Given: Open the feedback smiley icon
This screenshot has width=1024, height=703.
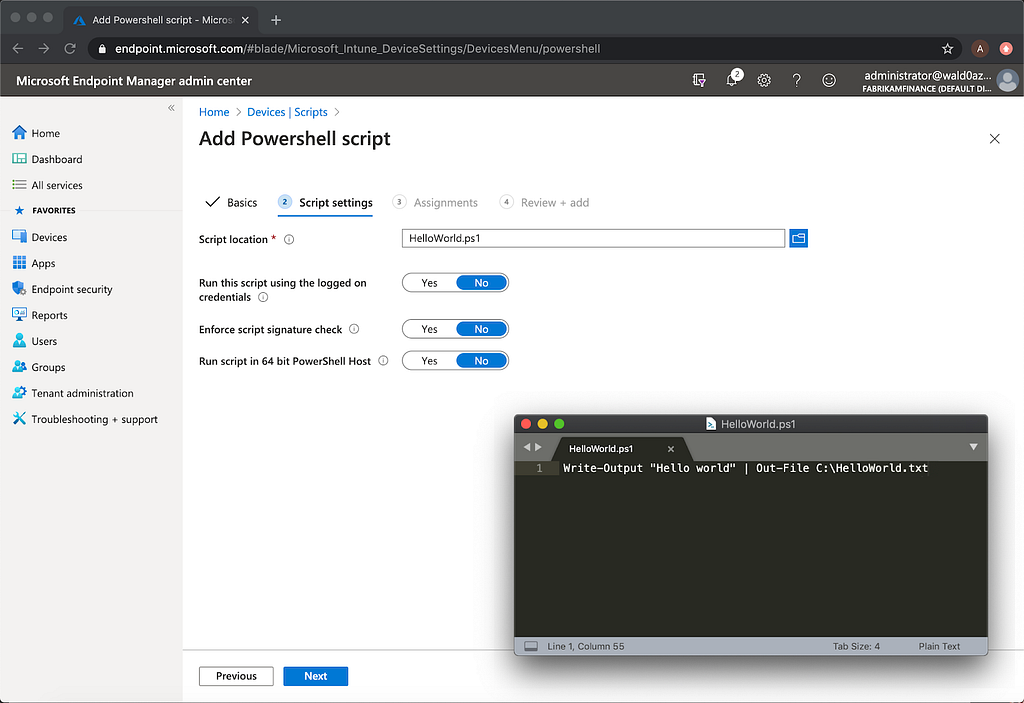Looking at the screenshot, I should (x=829, y=80).
